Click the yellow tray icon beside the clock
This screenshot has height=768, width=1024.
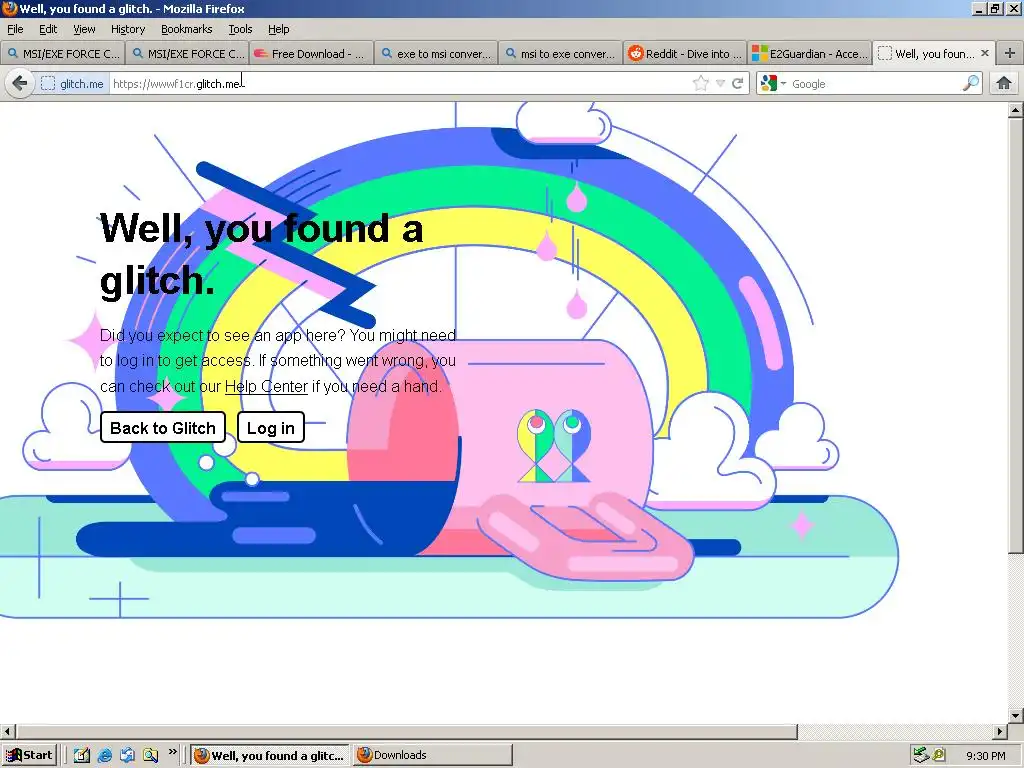tap(939, 755)
